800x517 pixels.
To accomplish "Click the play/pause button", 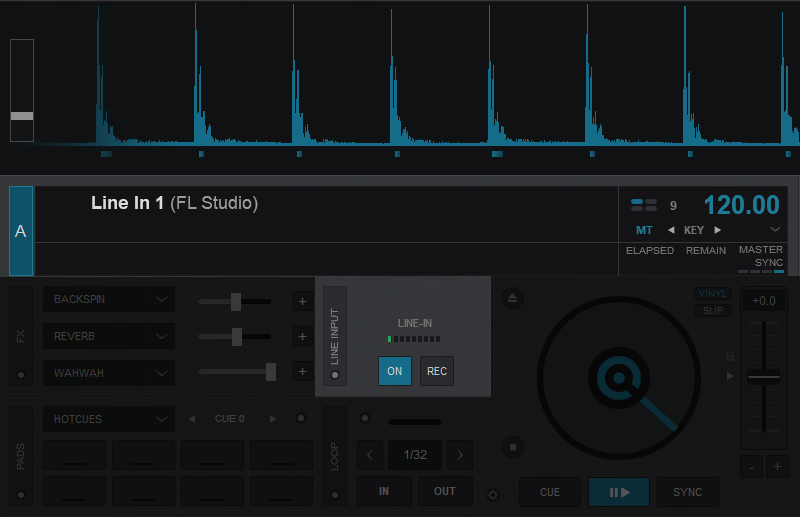I will coord(619,492).
